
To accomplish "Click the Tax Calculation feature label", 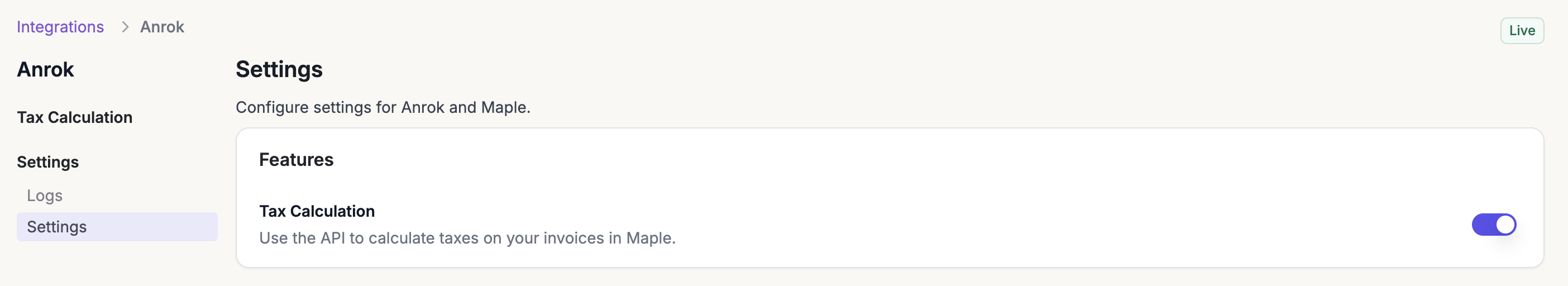I will (x=317, y=211).
